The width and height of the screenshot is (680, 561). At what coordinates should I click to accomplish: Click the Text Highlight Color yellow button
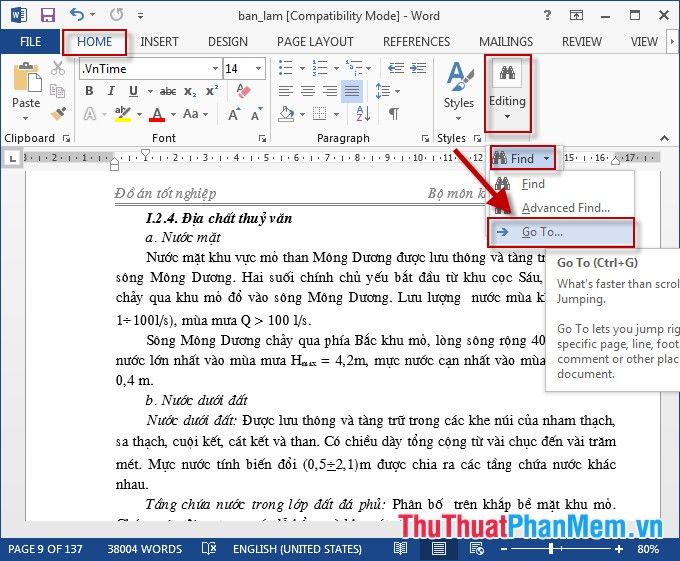click(123, 114)
